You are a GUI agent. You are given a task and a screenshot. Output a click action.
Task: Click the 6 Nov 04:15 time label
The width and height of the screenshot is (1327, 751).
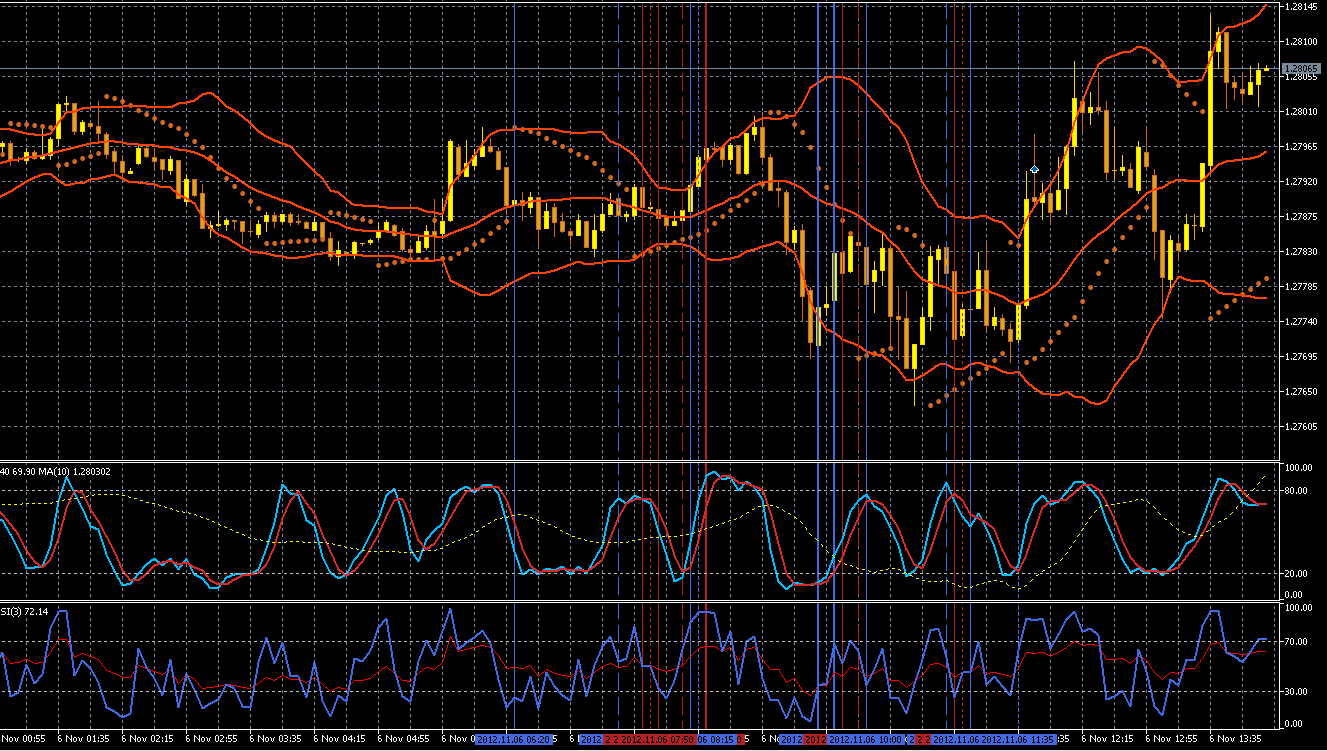(339, 739)
